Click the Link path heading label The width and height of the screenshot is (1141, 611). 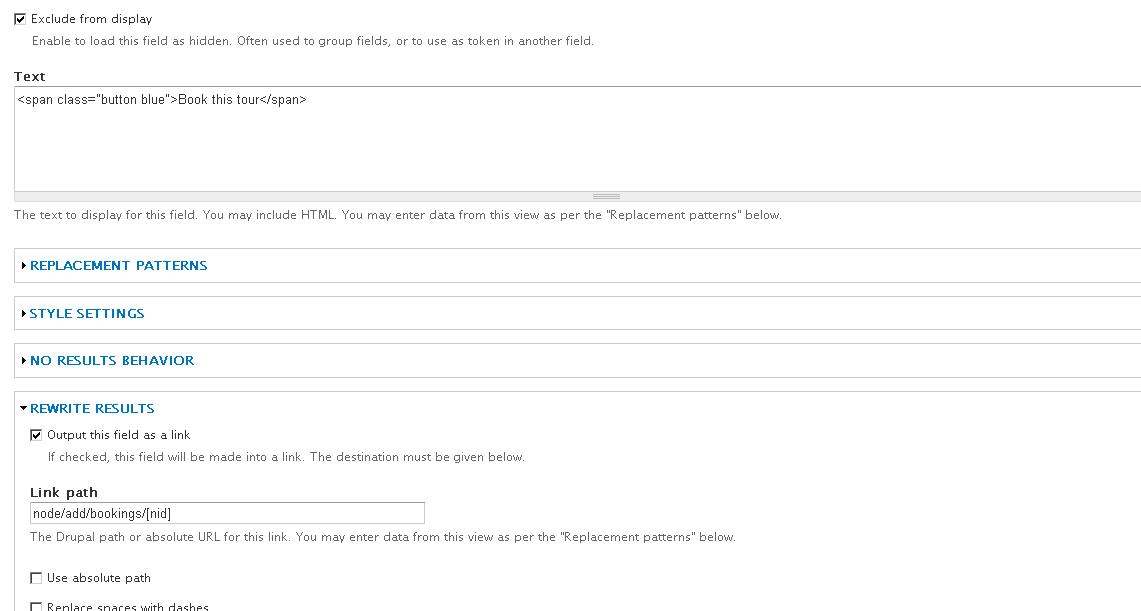[x=64, y=492]
